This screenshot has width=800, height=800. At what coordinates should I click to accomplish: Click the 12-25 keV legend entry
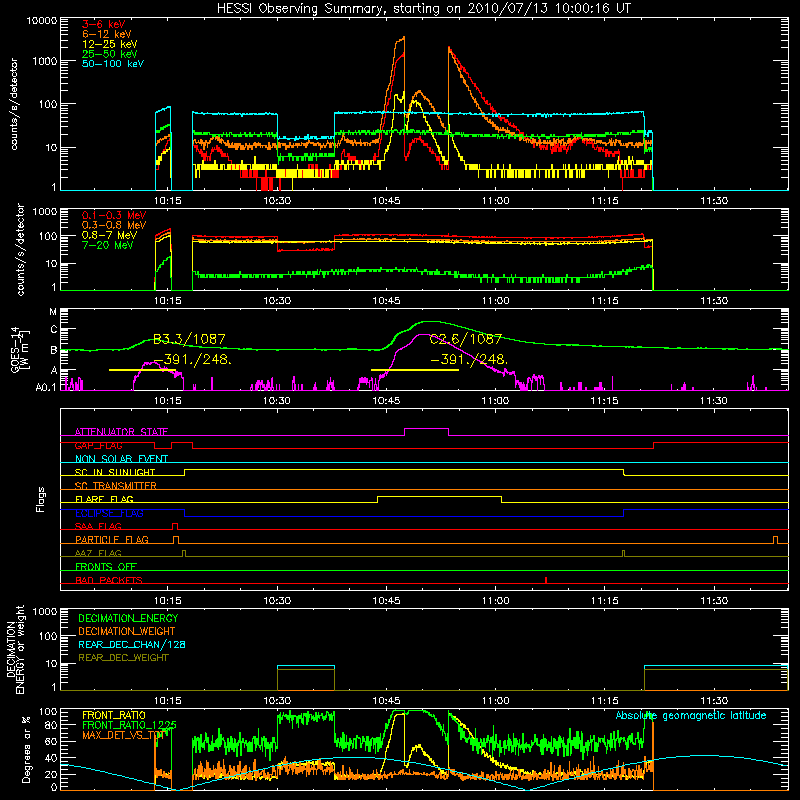[x=110, y=44]
